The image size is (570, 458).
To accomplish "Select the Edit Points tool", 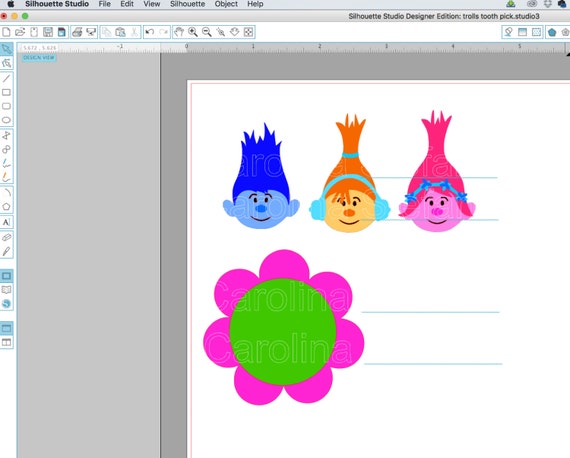I will (7, 63).
